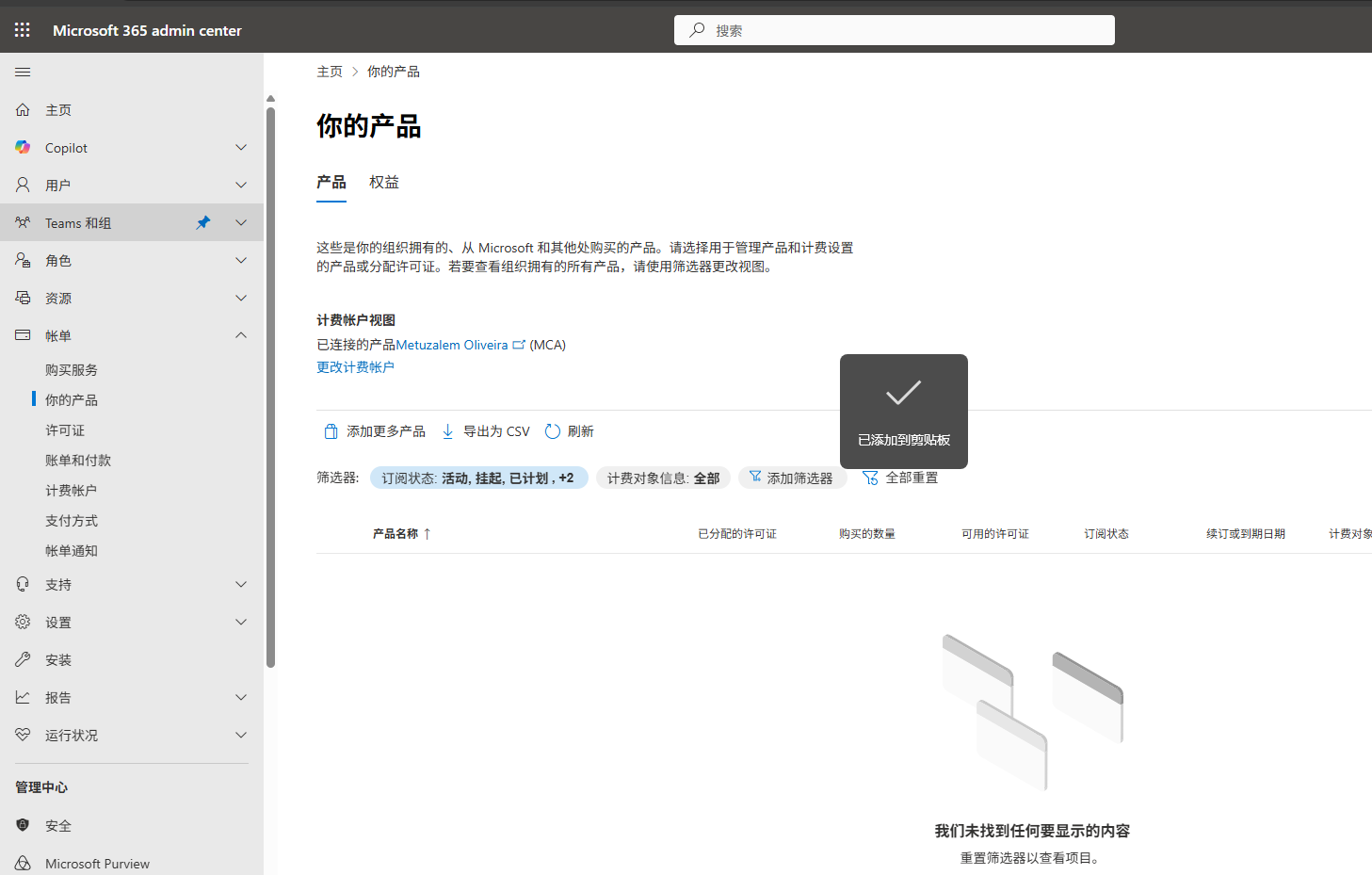Viewport: 1372px width, 875px height.
Task: Click the Settings 设置 gear icon
Action: [x=23, y=623]
